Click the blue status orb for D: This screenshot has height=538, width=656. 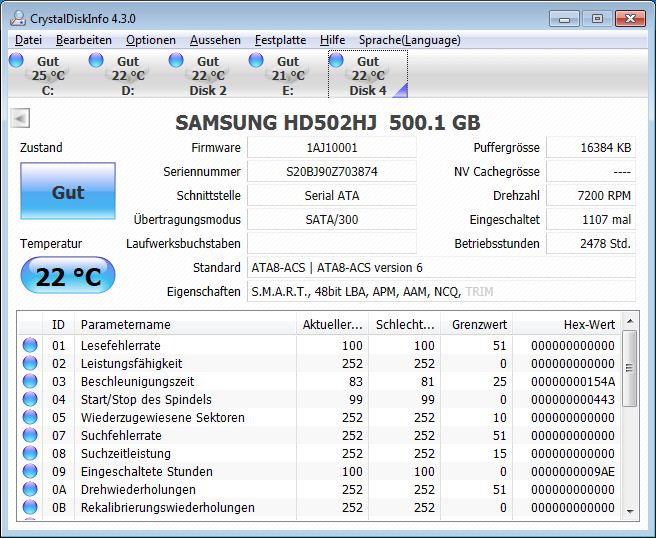(x=96, y=60)
